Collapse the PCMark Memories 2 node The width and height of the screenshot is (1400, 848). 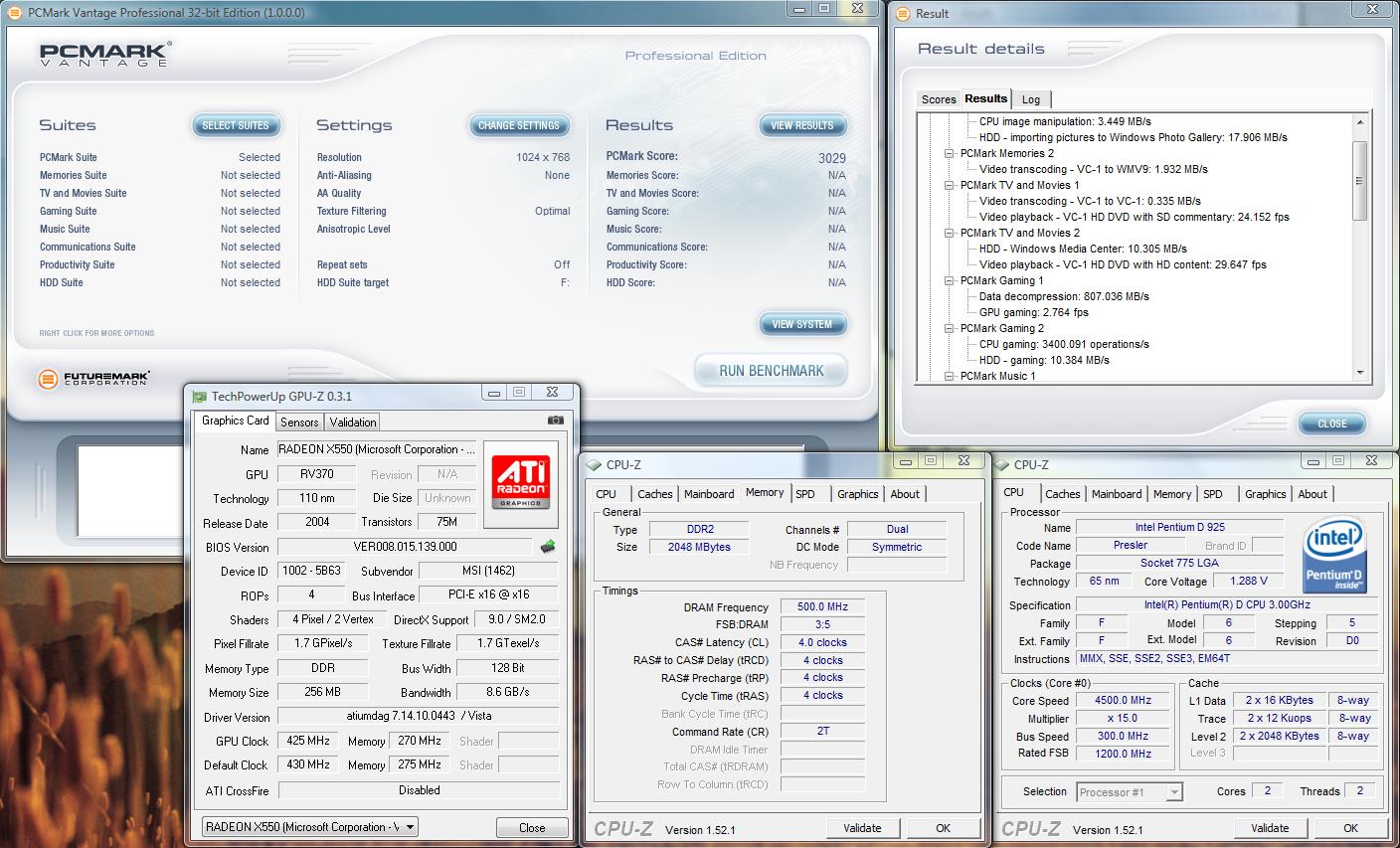[x=949, y=153]
